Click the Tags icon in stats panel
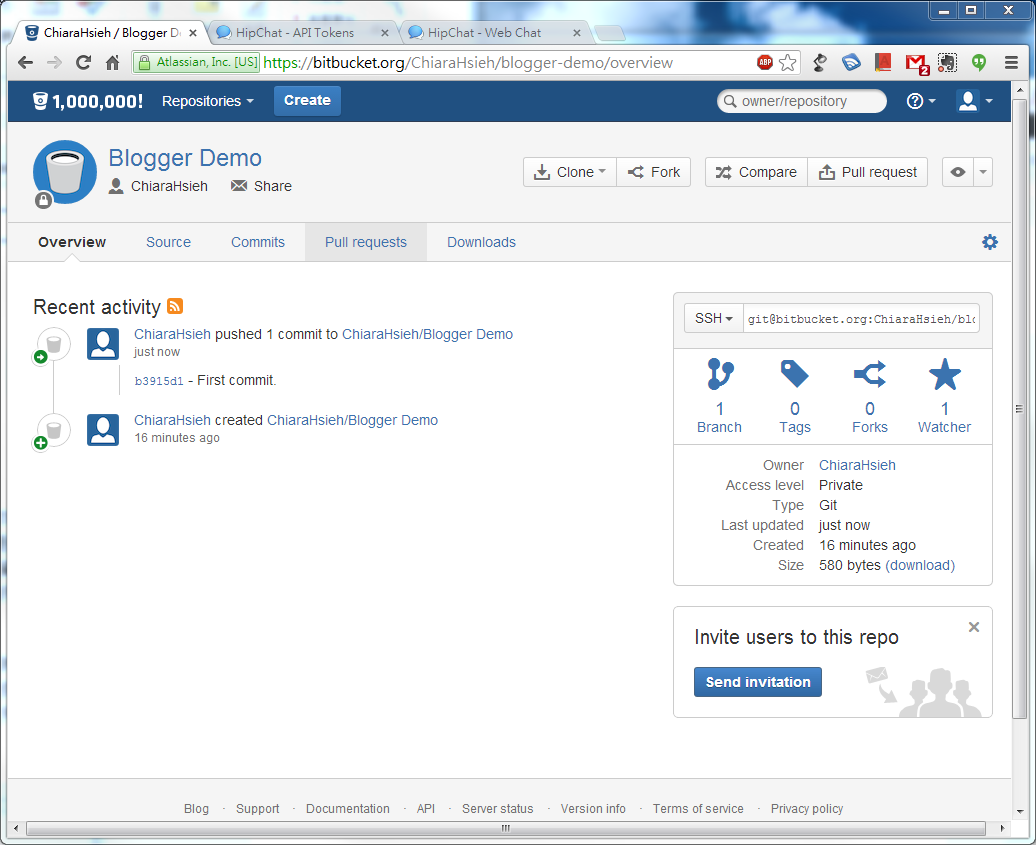 [x=794, y=374]
